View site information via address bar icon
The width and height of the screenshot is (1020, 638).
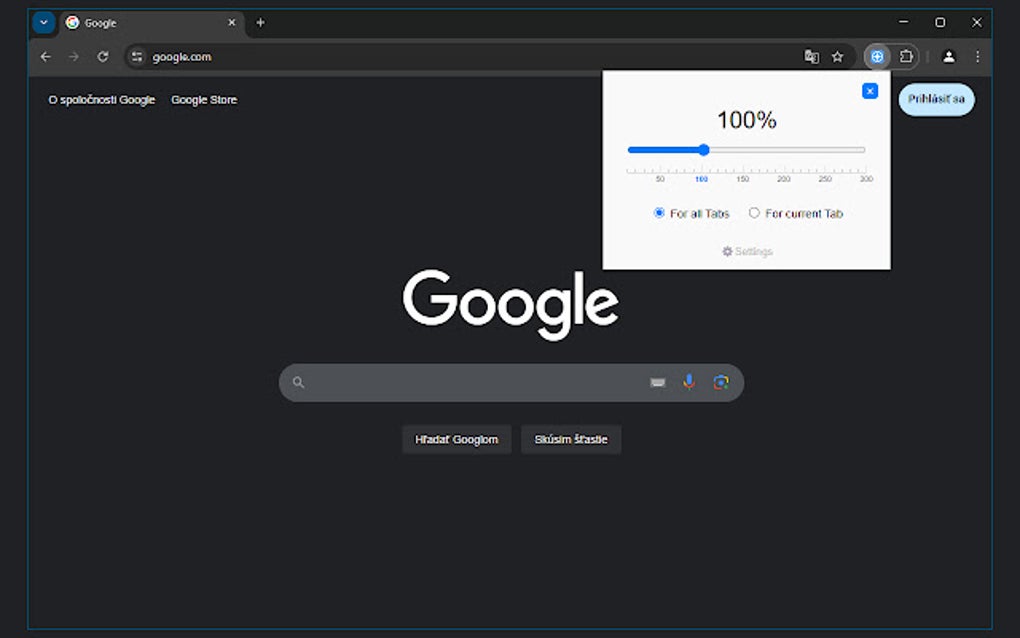[136, 56]
